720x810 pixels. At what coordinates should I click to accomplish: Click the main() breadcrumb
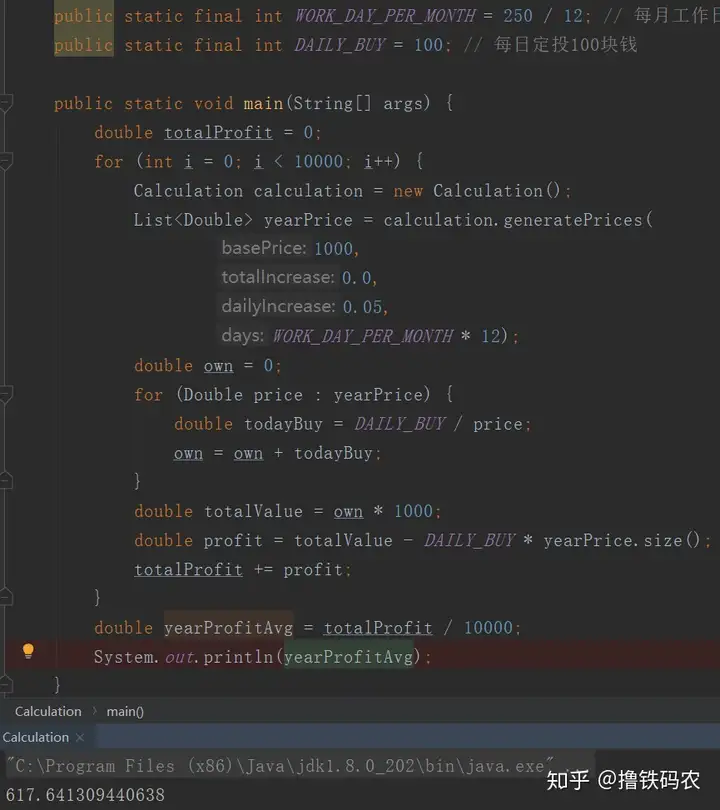[125, 711]
